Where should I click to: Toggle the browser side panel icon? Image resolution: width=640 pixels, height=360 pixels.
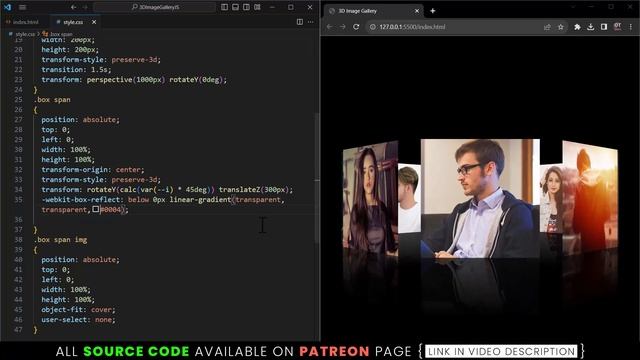604,27
